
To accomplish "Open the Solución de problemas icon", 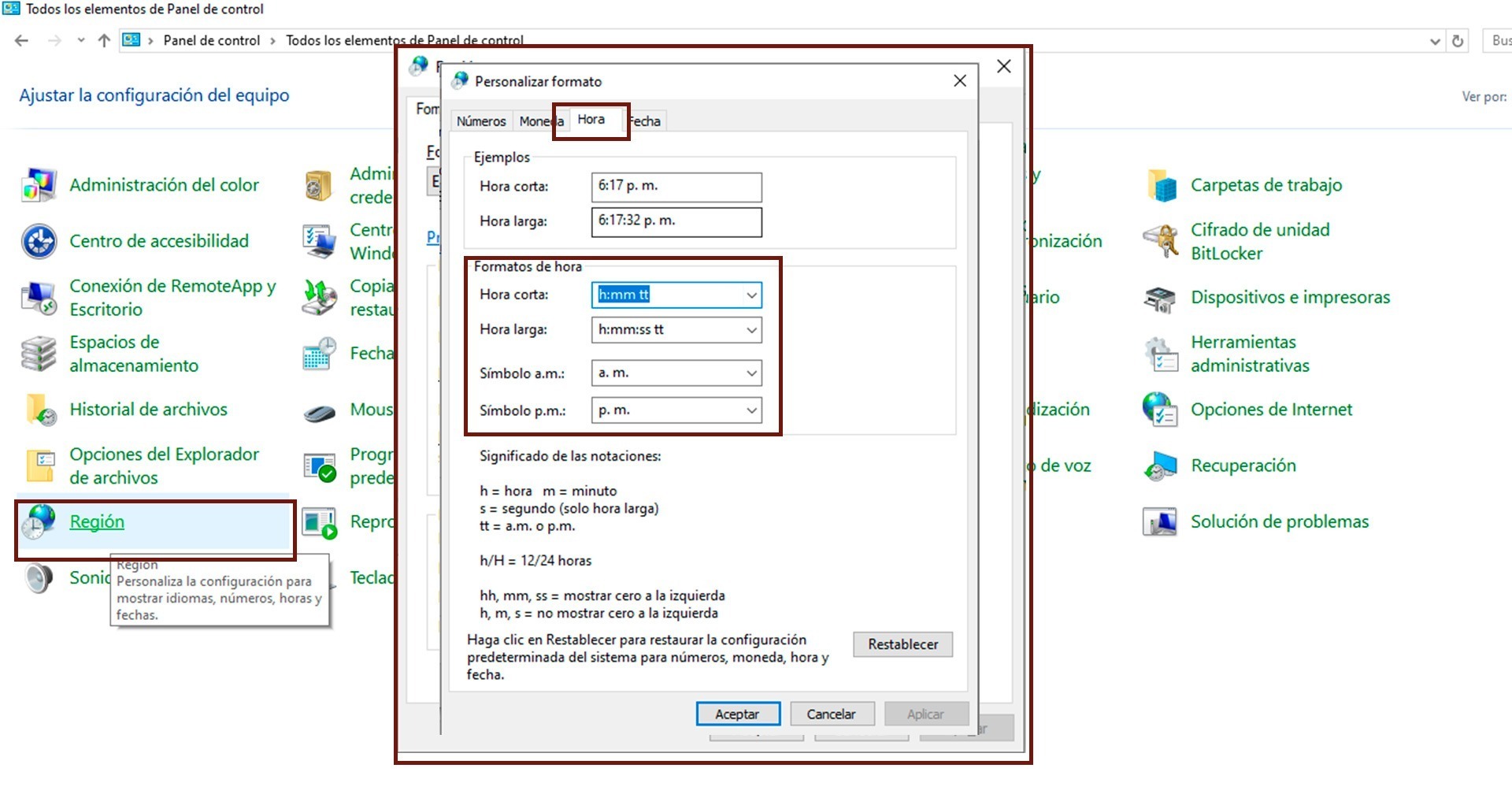I will [1161, 521].
